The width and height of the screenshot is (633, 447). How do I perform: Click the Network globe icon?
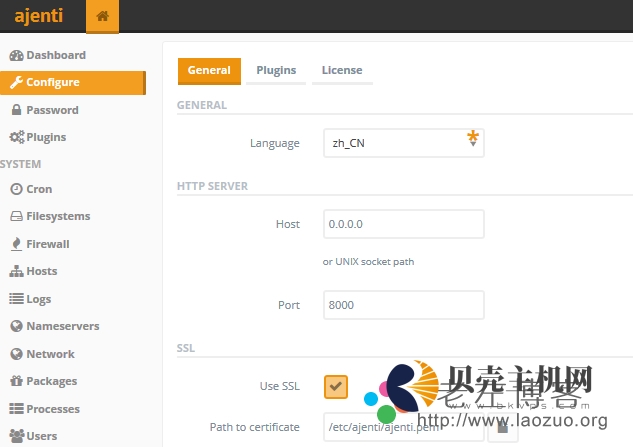[17, 354]
